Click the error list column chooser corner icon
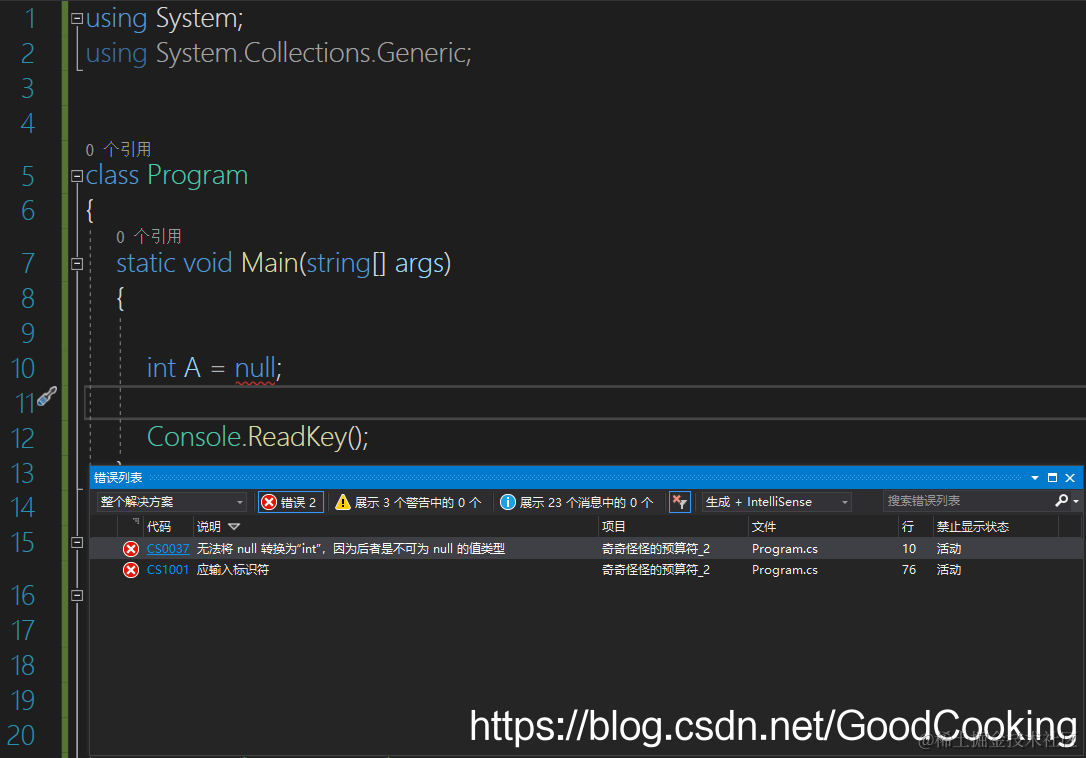The height and width of the screenshot is (758, 1086). pos(135,521)
